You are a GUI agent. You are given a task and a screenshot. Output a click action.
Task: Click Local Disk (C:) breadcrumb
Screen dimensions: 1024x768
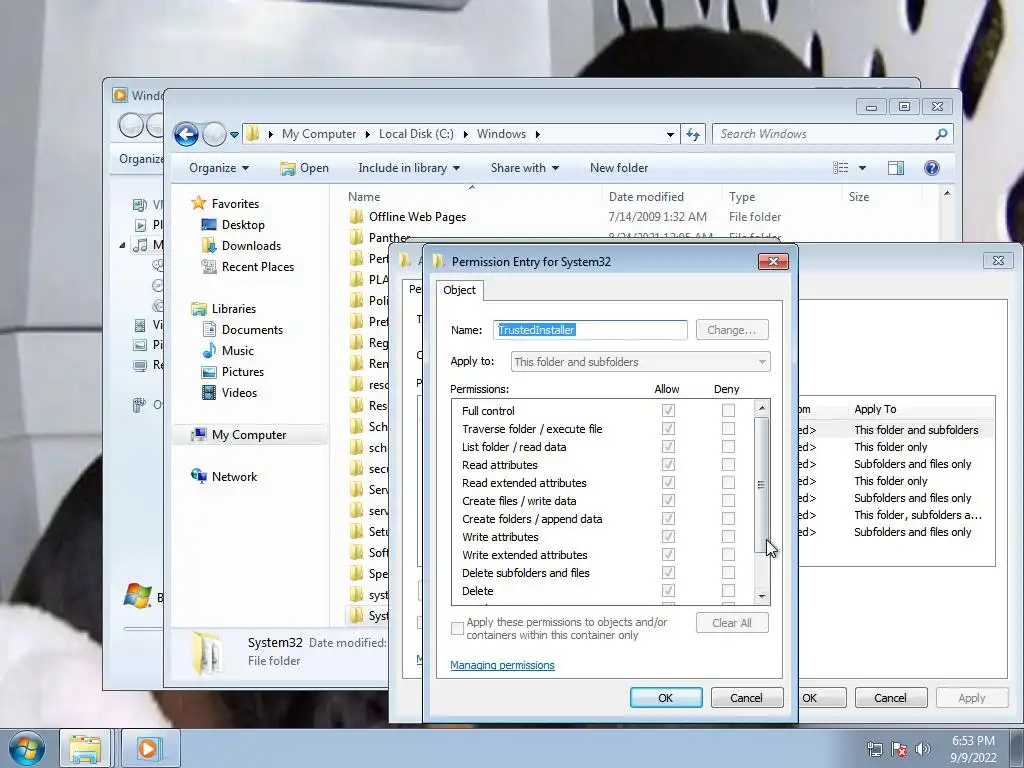pyautogui.click(x=416, y=134)
